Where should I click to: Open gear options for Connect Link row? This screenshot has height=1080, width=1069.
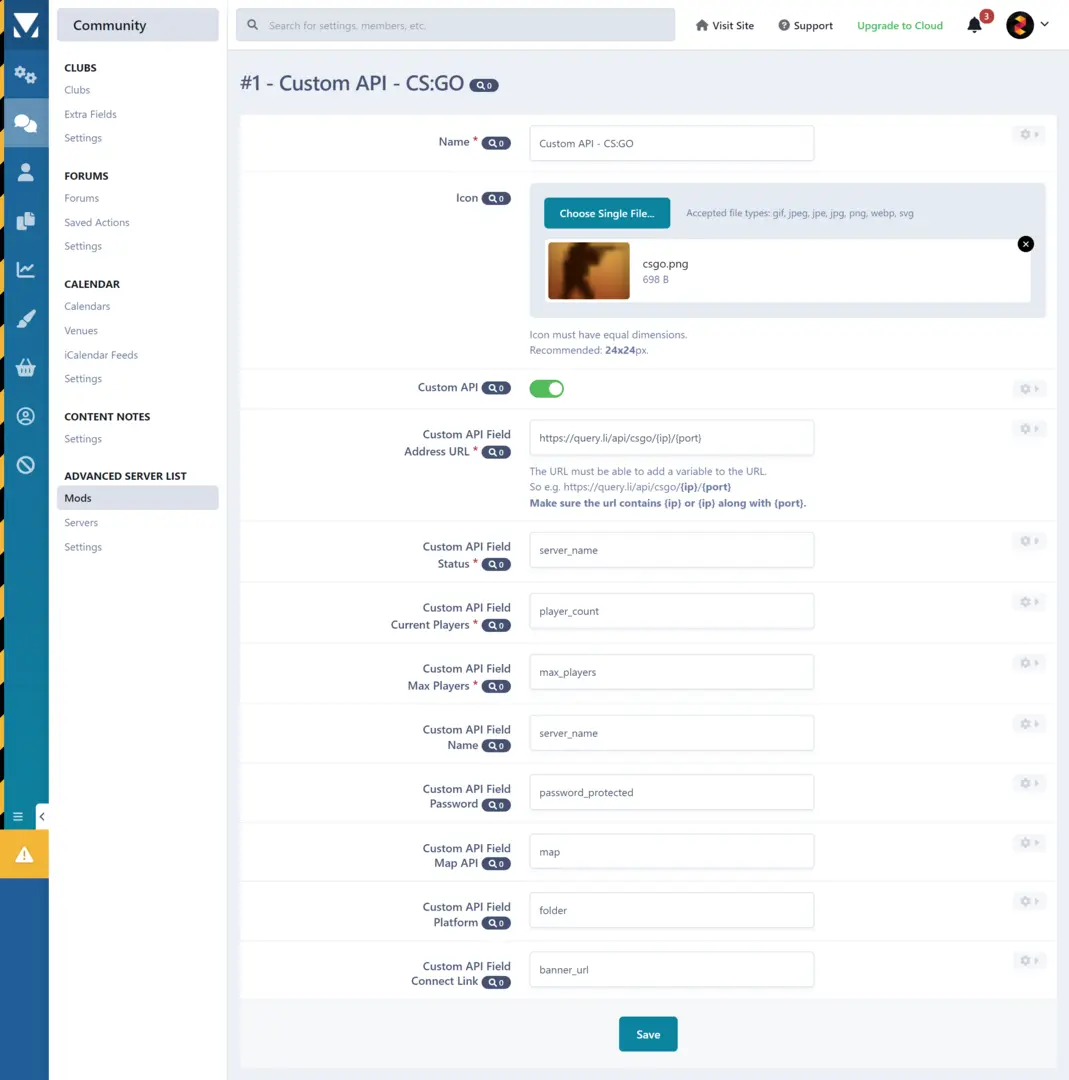click(x=1029, y=961)
